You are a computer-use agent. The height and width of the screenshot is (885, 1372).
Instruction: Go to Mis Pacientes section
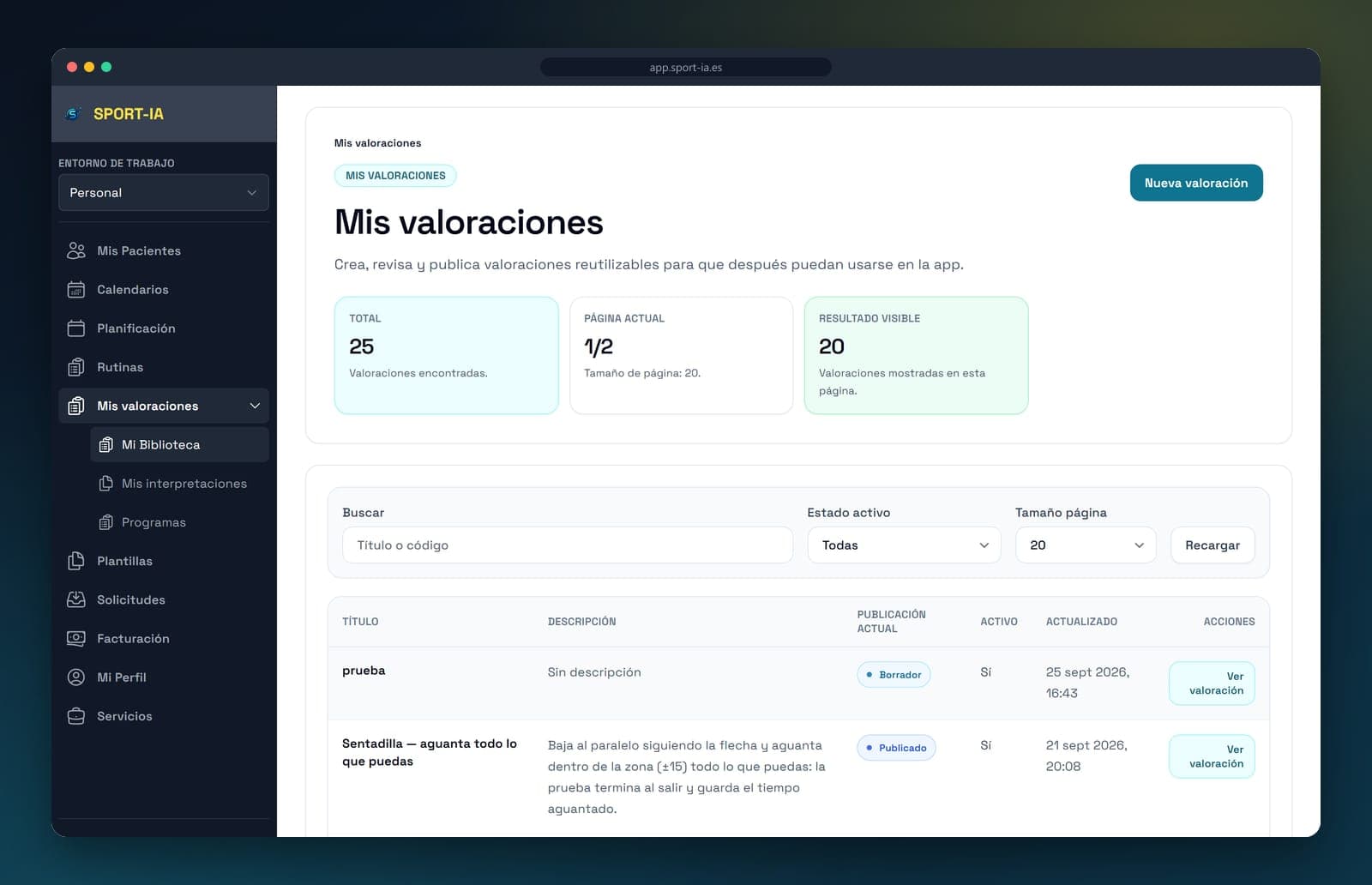click(x=164, y=250)
